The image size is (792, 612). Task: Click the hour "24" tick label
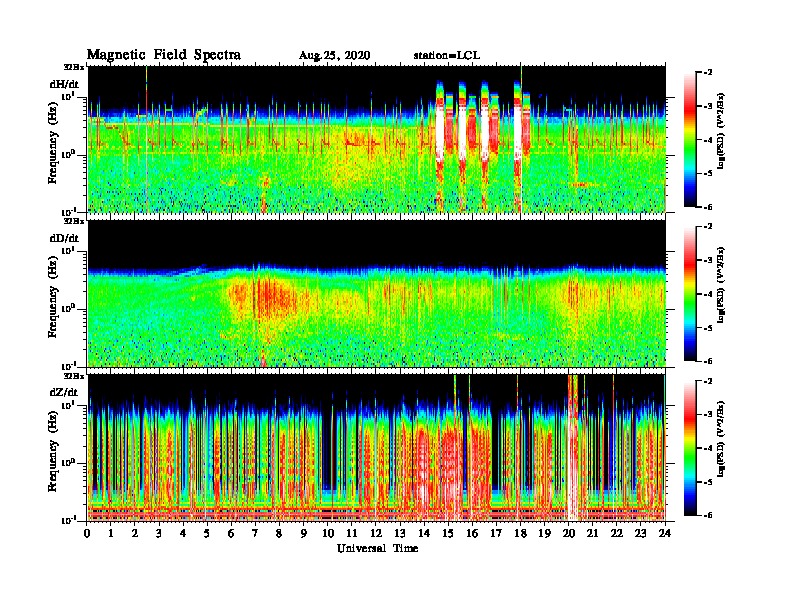(665, 533)
